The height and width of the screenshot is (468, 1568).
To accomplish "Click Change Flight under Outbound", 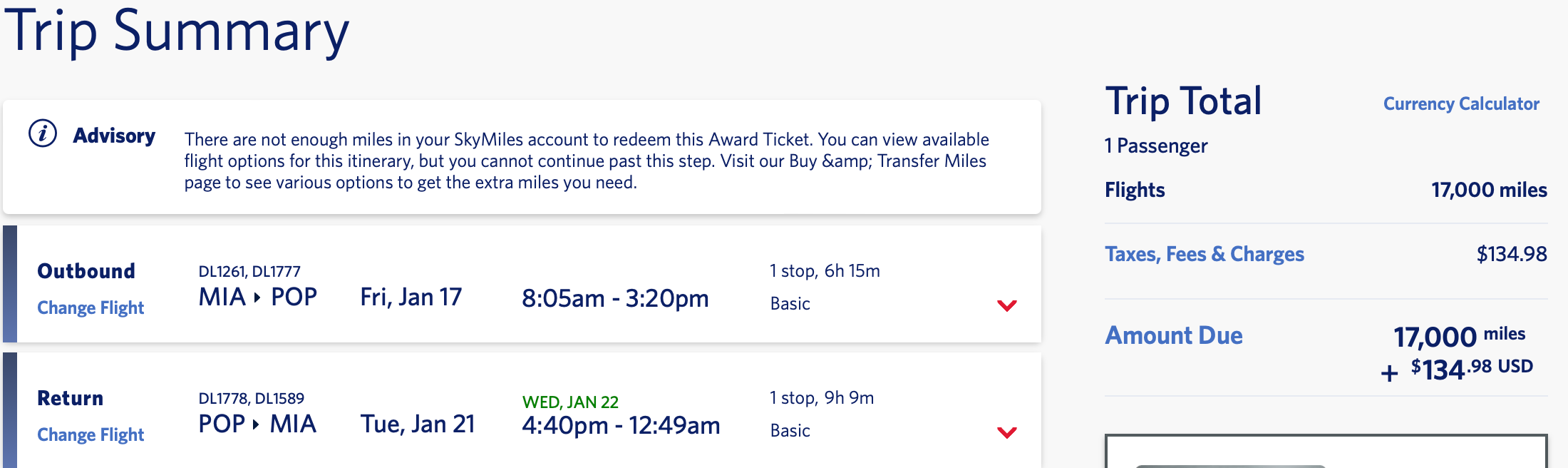I will tap(91, 307).
